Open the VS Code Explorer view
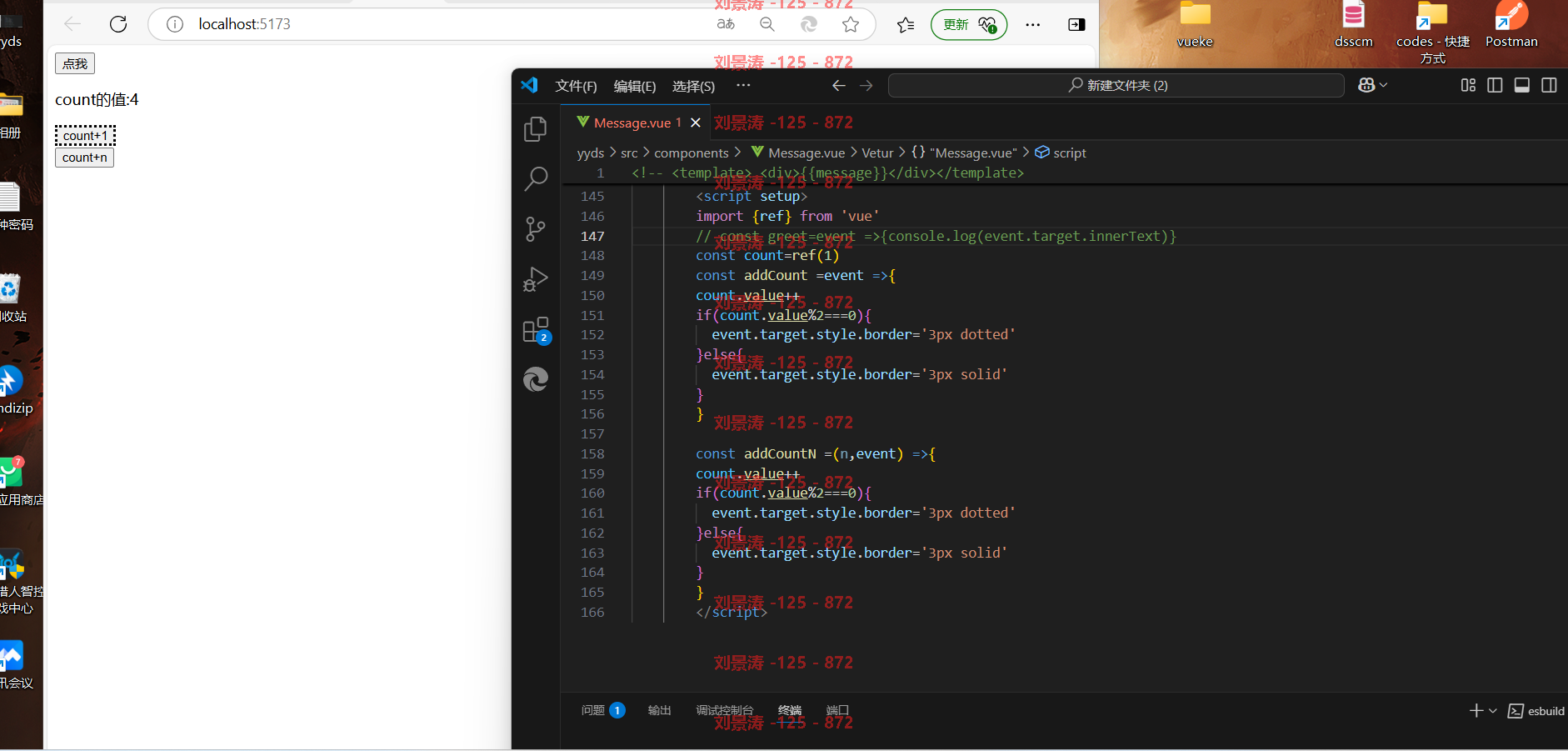The height and width of the screenshot is (751, 1568). click(x=536, y=129)
